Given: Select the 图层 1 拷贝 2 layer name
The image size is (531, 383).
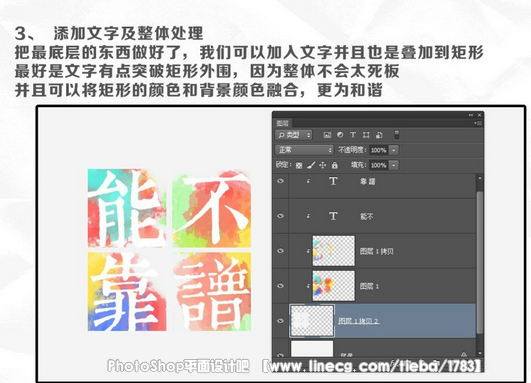Looking at the screenshot, I should click(359, 321).
